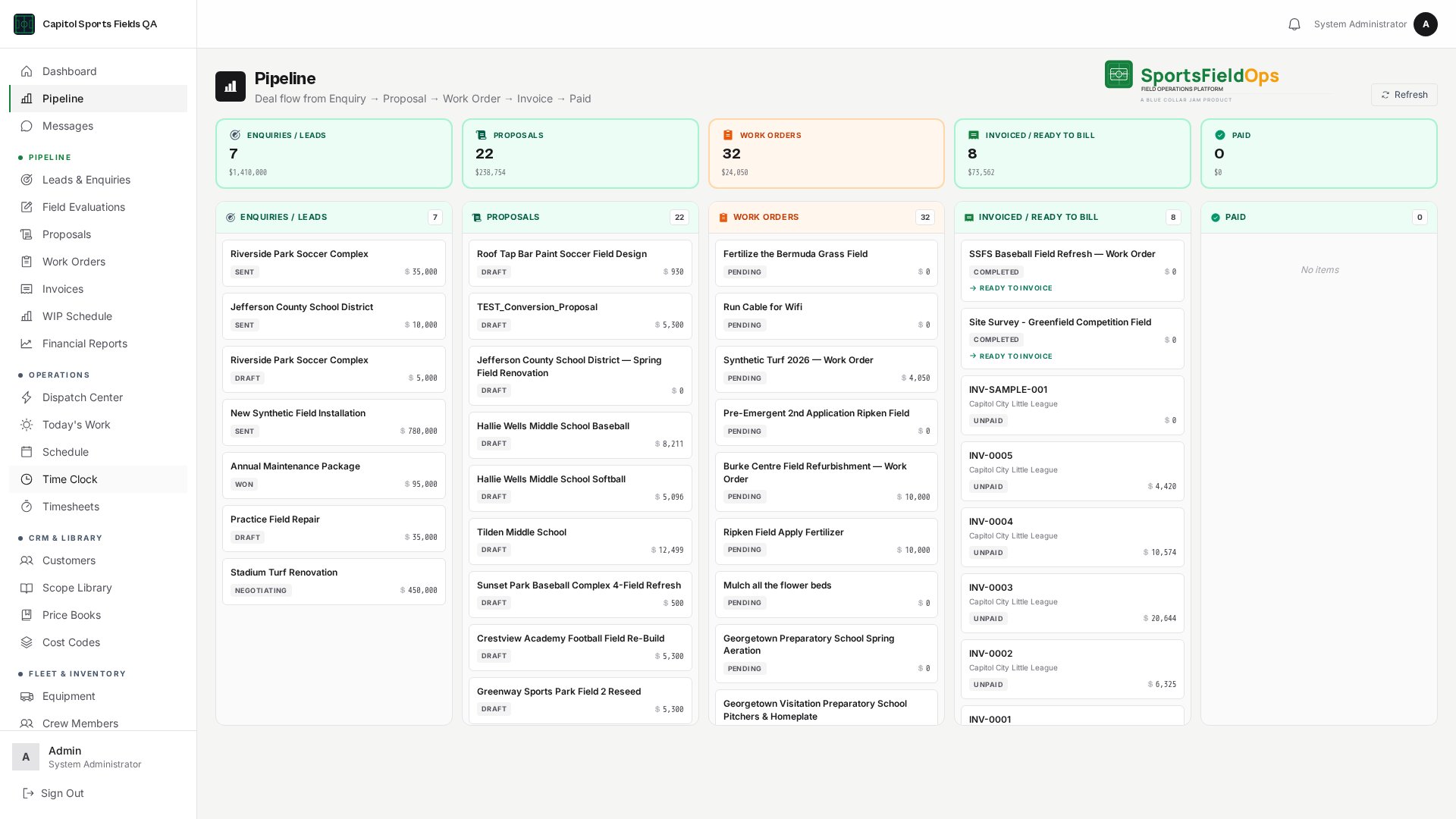Open the Tilden Middle School proposal card

click(x=580, y=541)
